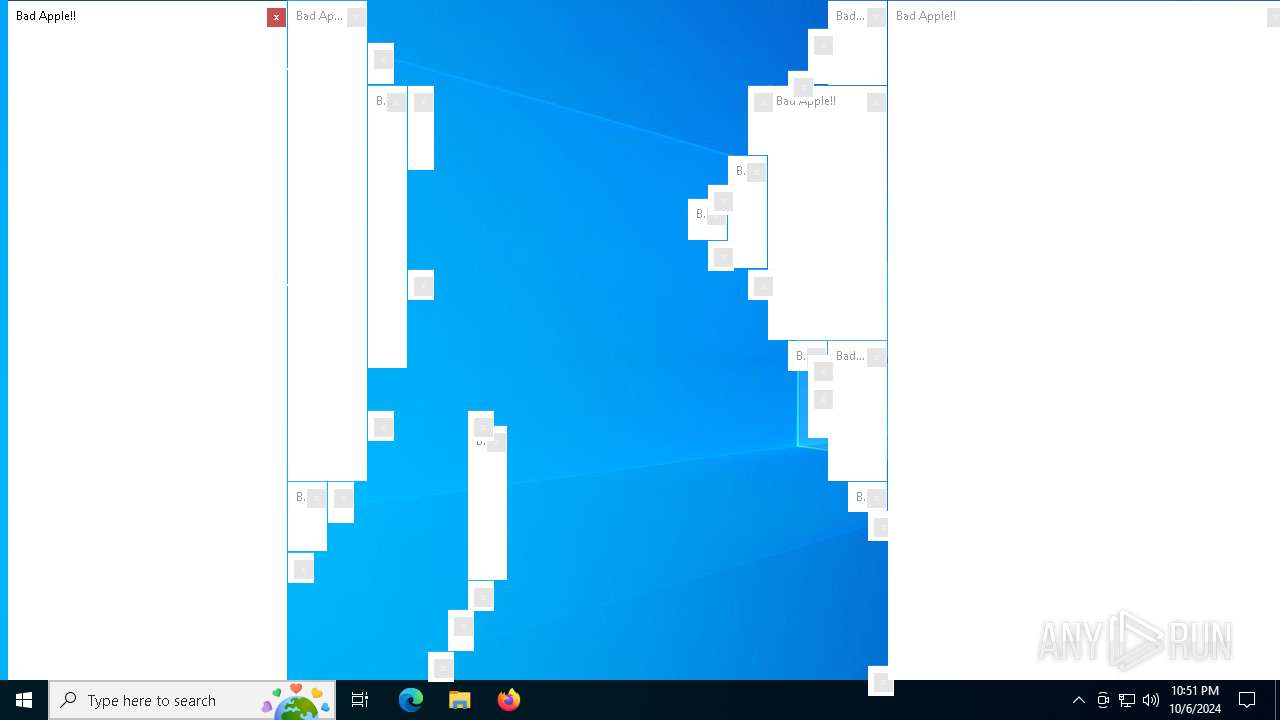Open the clock showing 10:51 PM
Viewport: 1280px width, 720px height.
coord(1195,700)
